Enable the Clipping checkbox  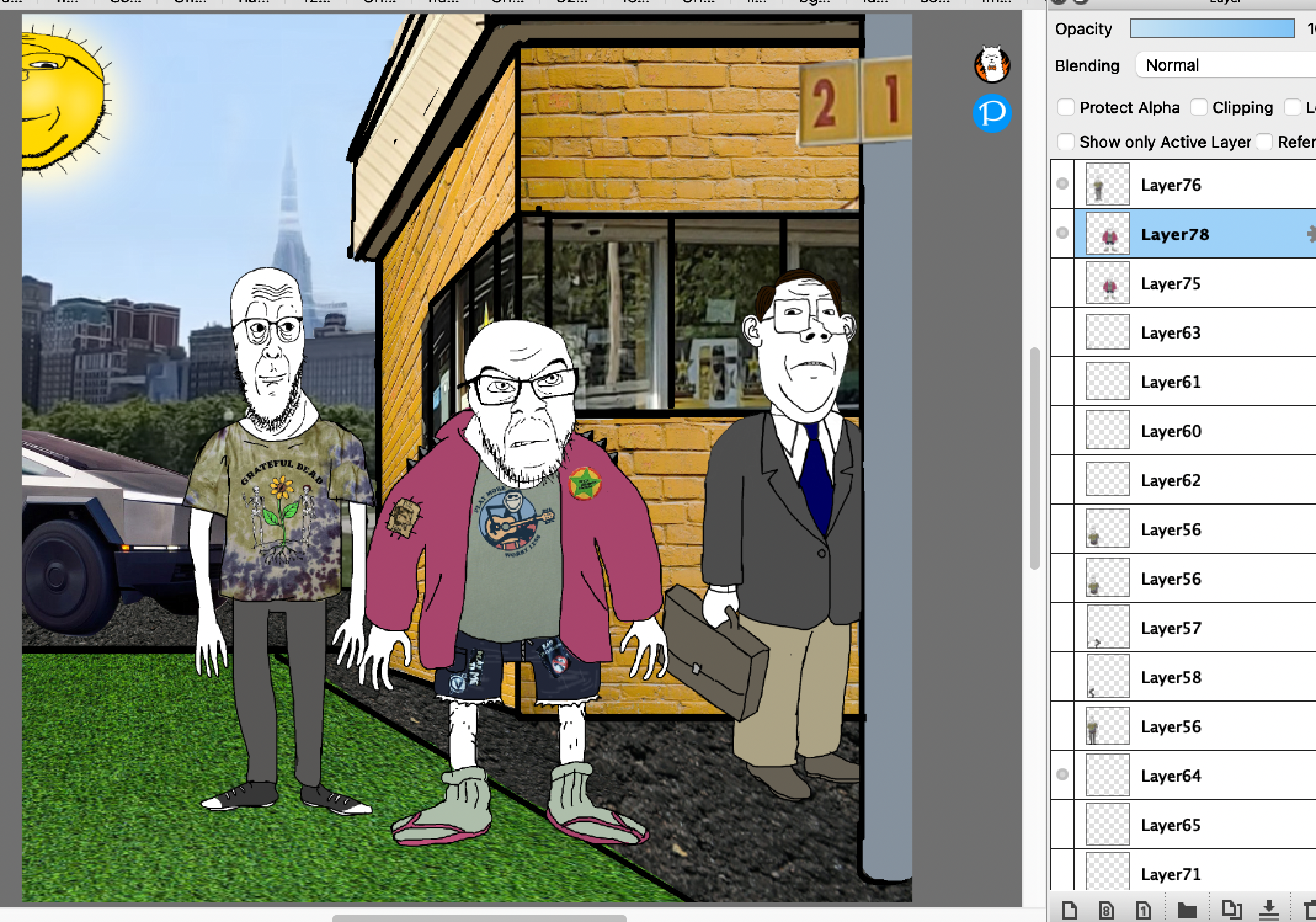[1198, 108]
